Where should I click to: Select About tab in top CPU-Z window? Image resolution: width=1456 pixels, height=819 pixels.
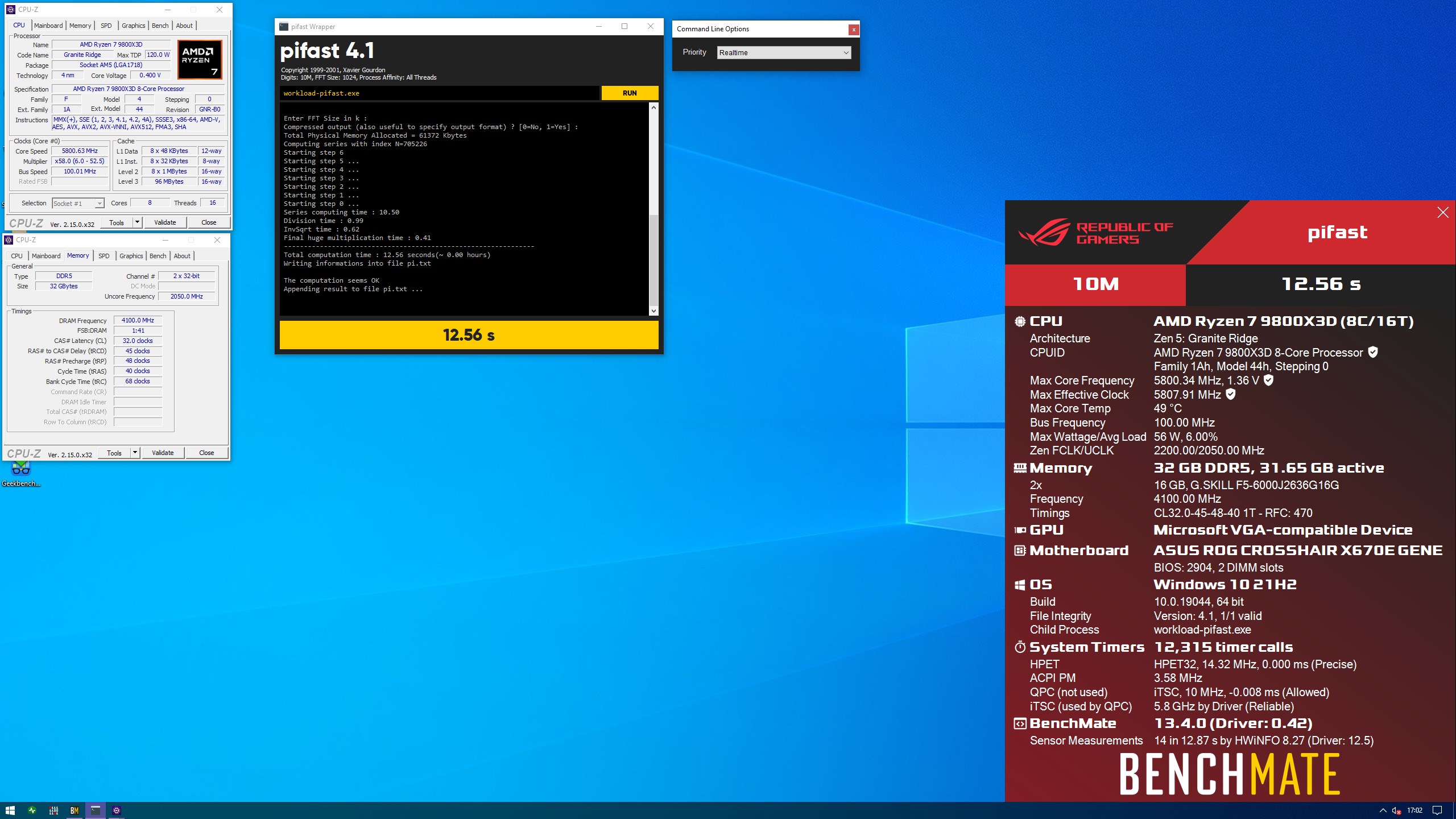[184, 26]
